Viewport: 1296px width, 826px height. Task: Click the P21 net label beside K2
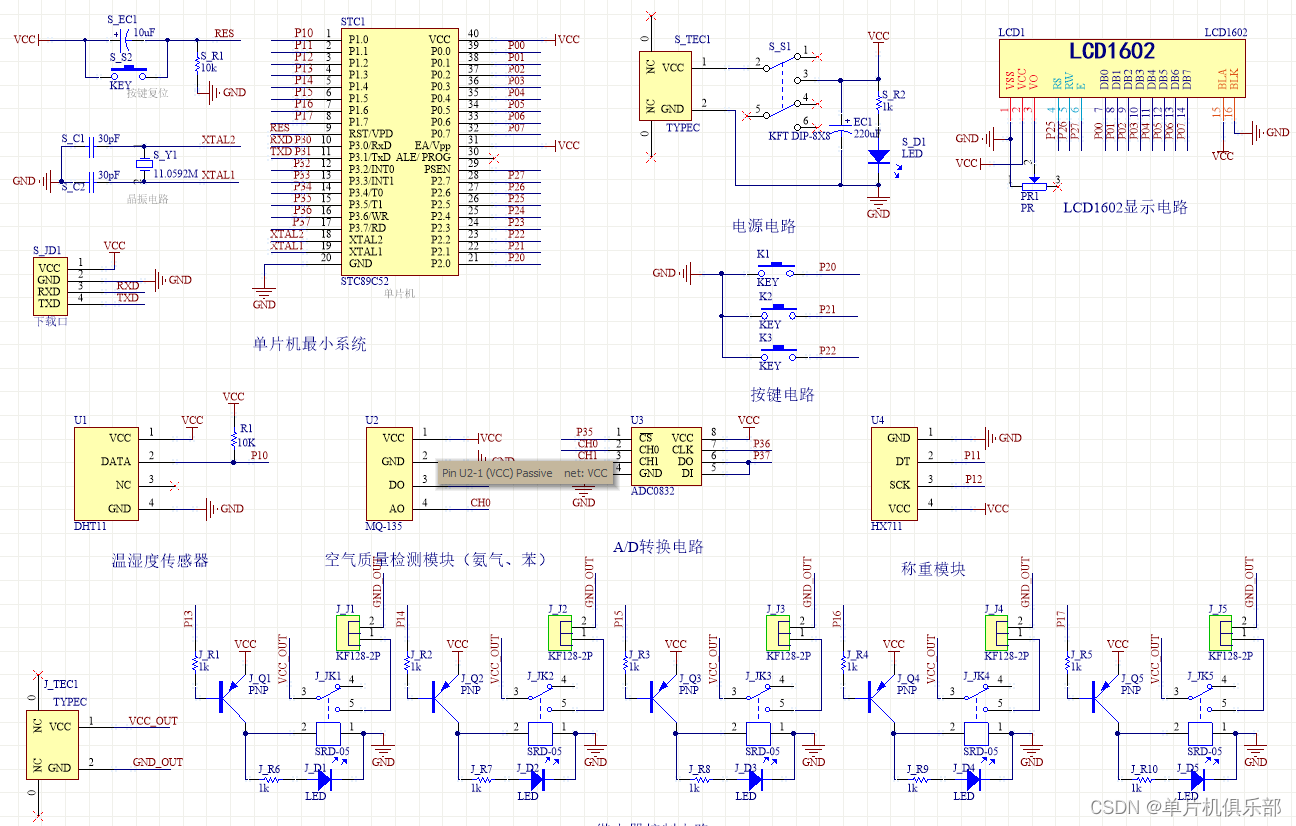click(x=827, y=309)
